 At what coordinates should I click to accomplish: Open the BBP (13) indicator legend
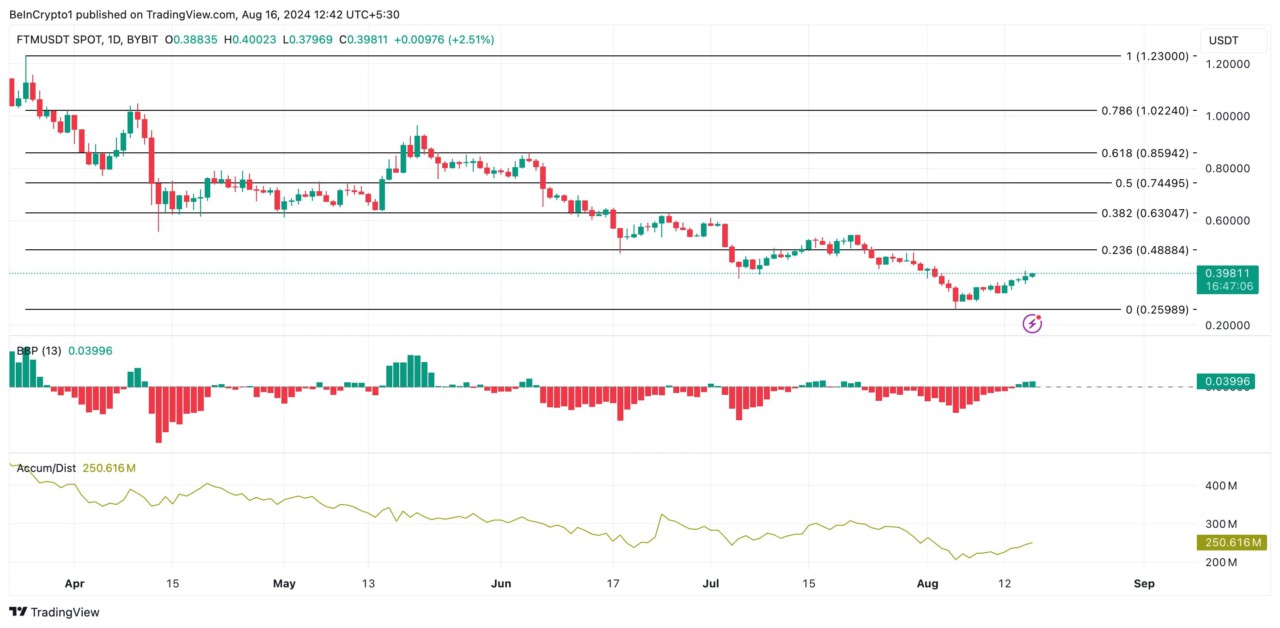39,351
